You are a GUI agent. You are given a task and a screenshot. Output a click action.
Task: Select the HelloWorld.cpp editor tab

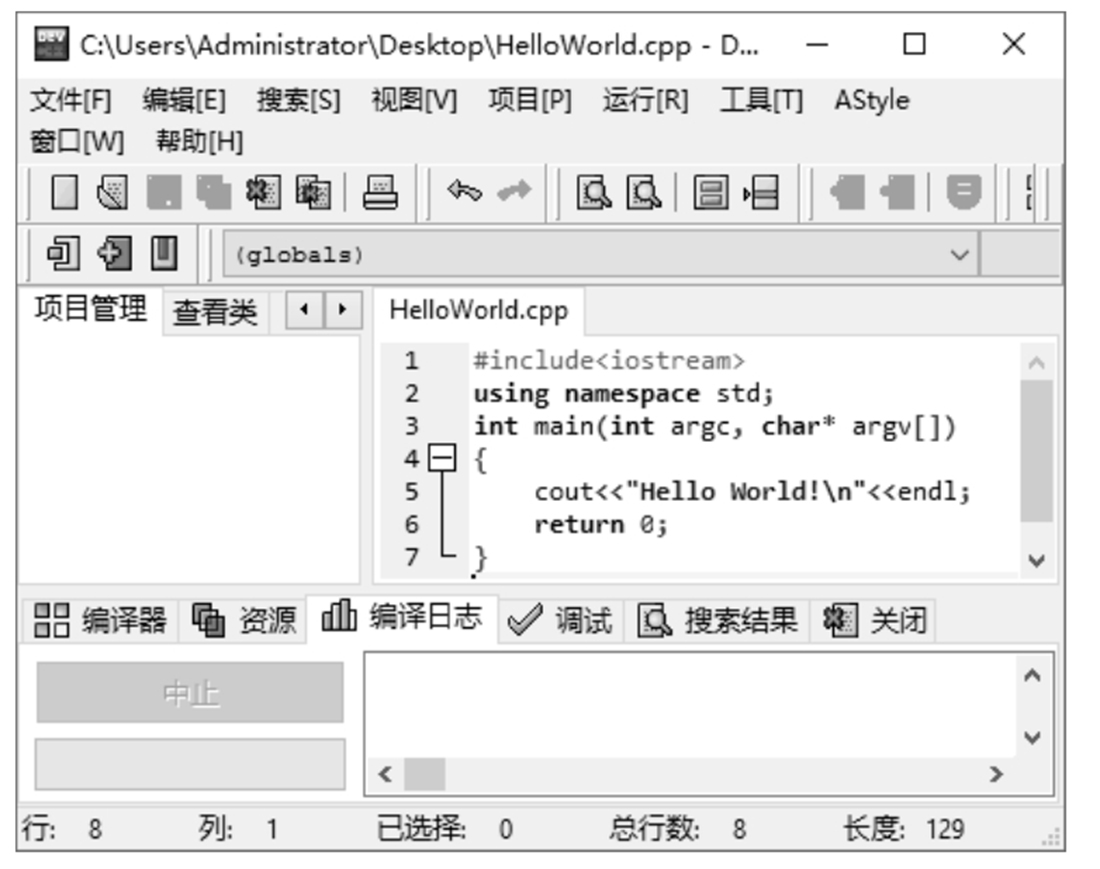(478, 310)
